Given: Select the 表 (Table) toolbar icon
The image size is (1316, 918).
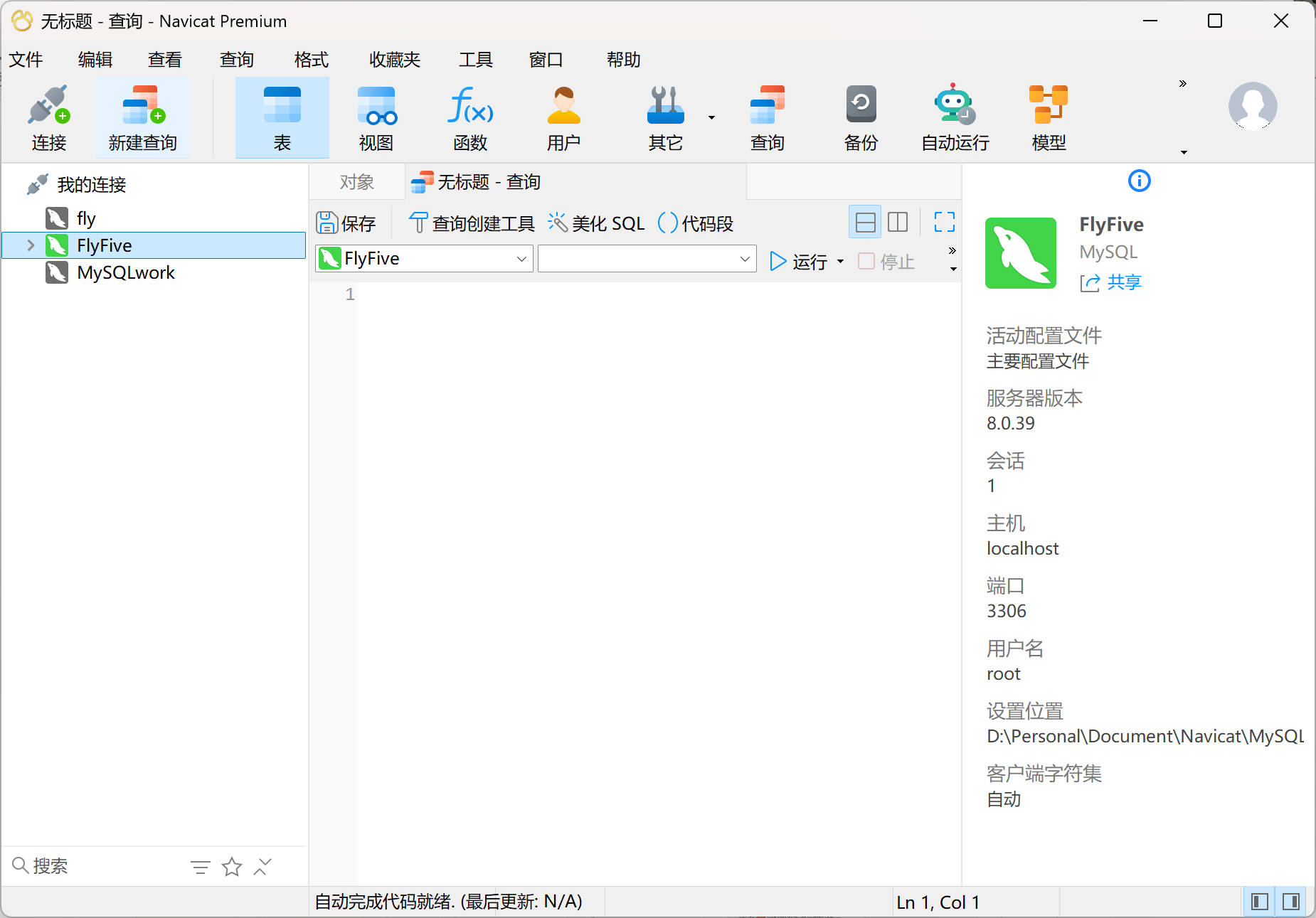Looking at the screenshot, I should point(282,117).
